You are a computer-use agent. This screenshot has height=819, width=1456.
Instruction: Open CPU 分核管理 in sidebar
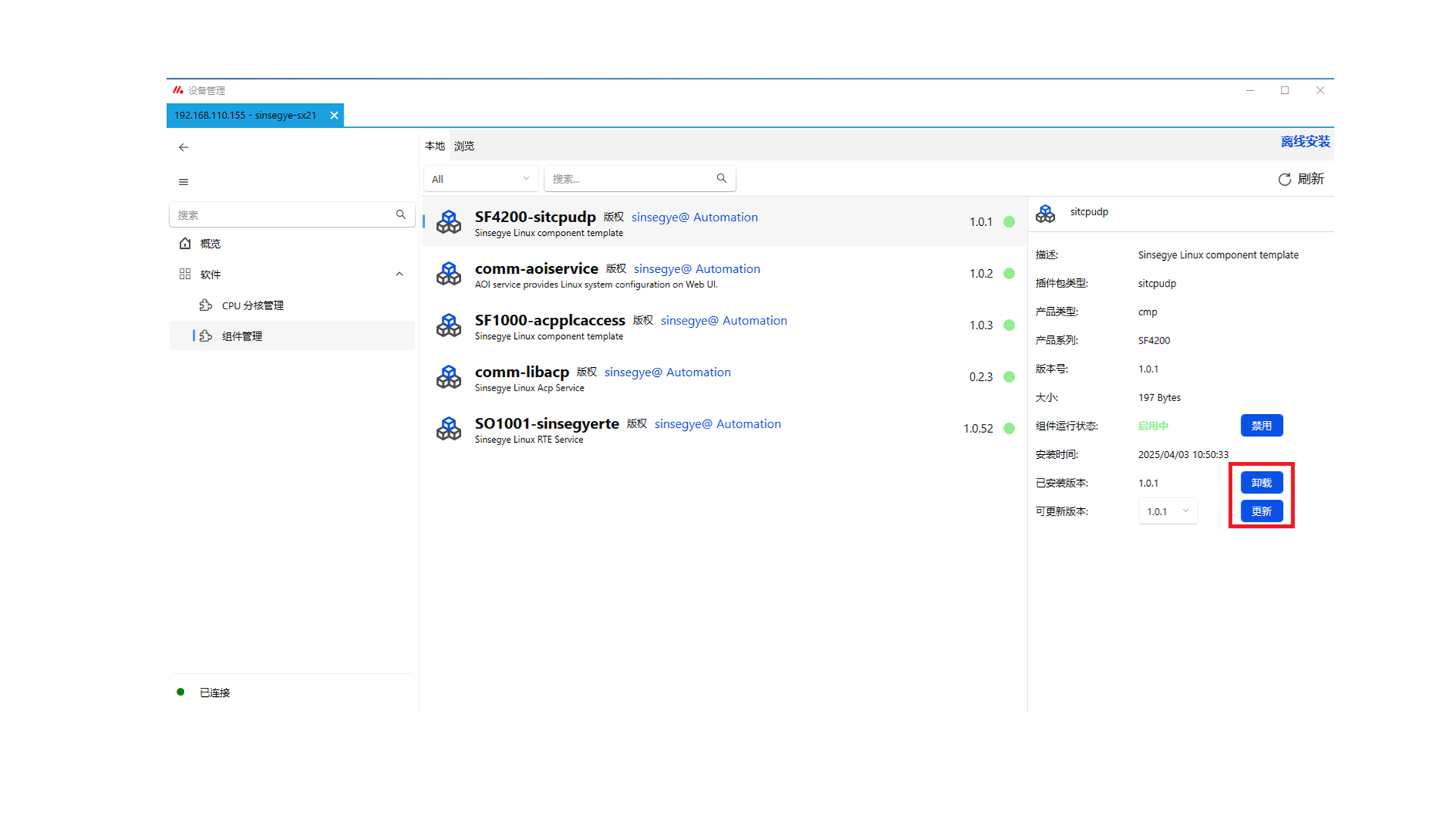[x=253, y=306]
